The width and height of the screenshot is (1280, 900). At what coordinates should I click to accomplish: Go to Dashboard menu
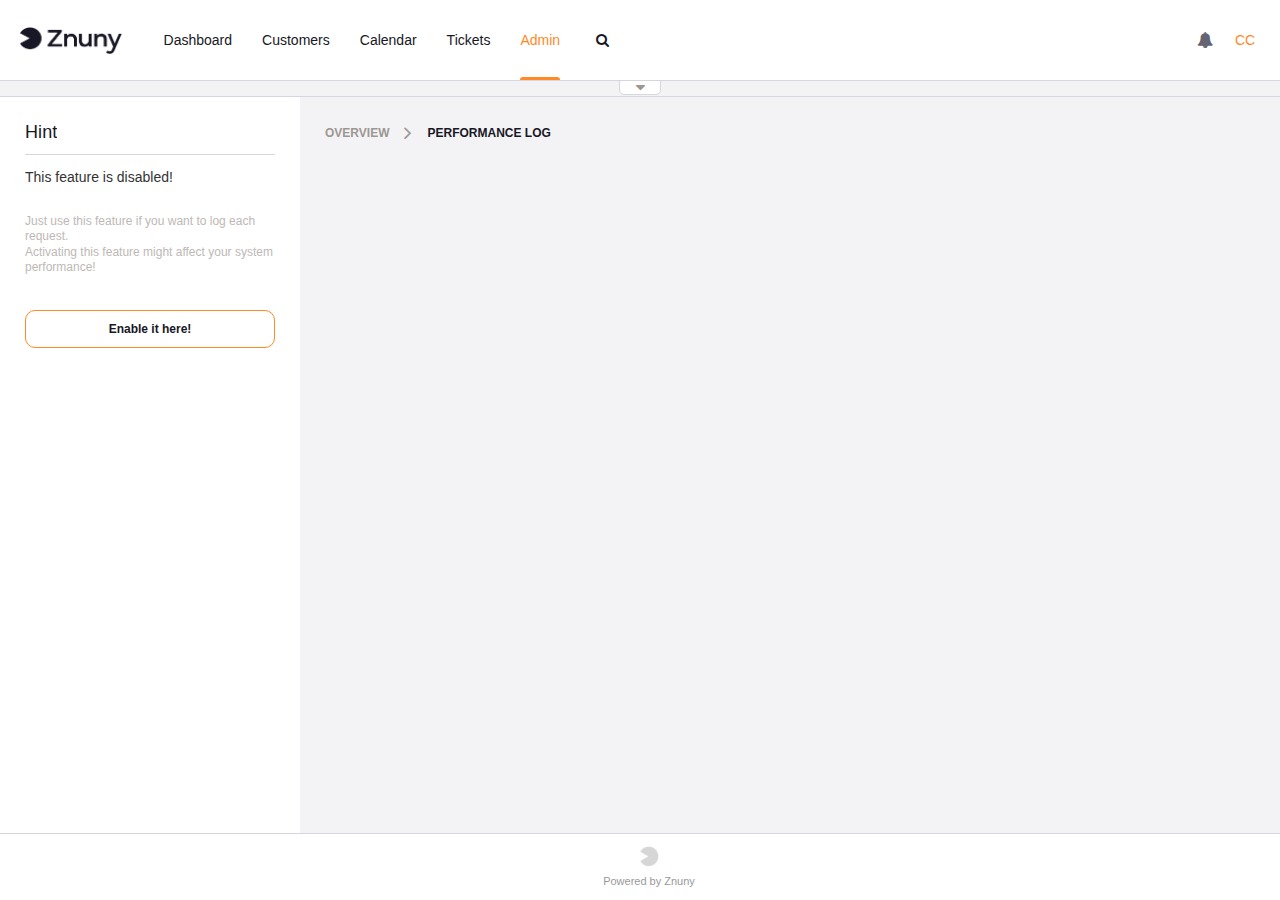[x=198, y=40]
